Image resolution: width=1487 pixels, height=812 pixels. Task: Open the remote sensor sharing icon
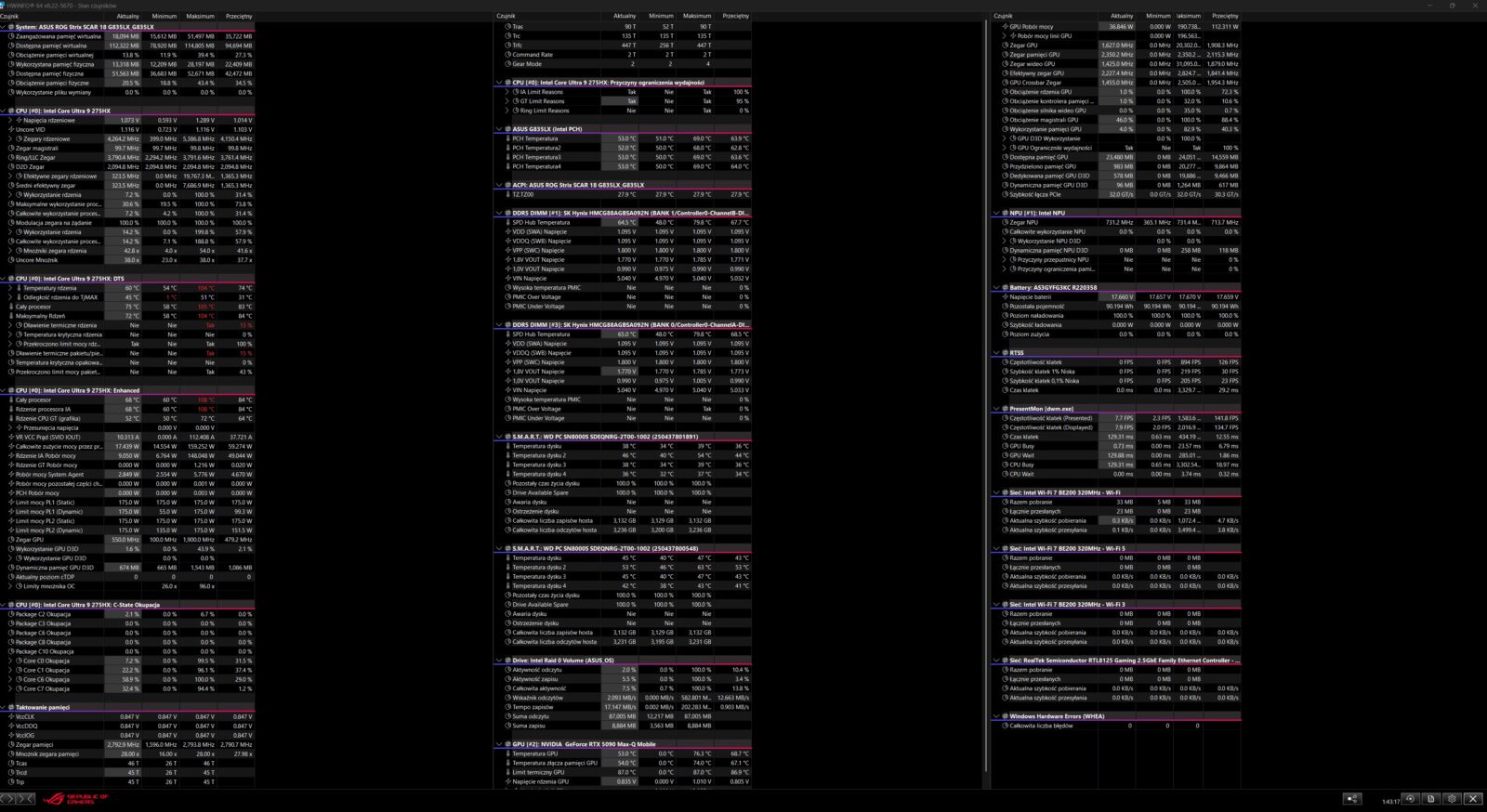pos(1352,798)
